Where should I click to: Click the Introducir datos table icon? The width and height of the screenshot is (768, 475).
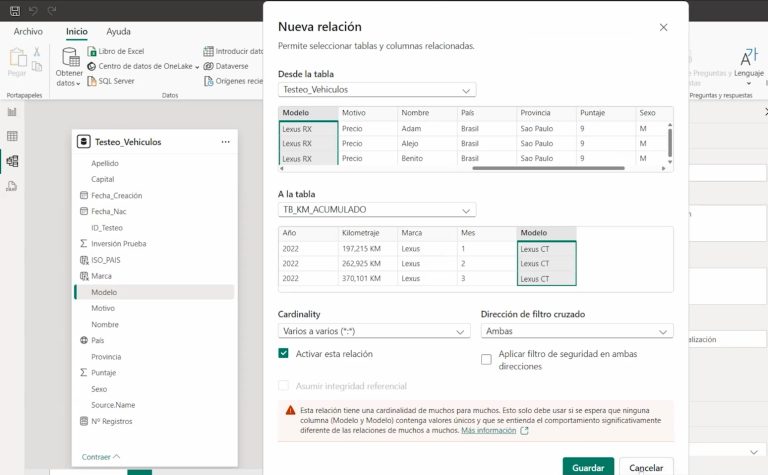(x=208, y=51)
